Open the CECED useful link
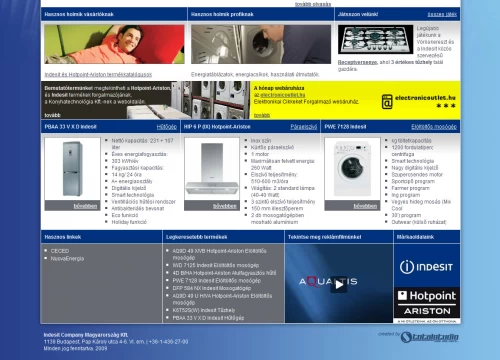Image resolution: width=500 pixels, height=360 pixels. click(x=60, y=251)
